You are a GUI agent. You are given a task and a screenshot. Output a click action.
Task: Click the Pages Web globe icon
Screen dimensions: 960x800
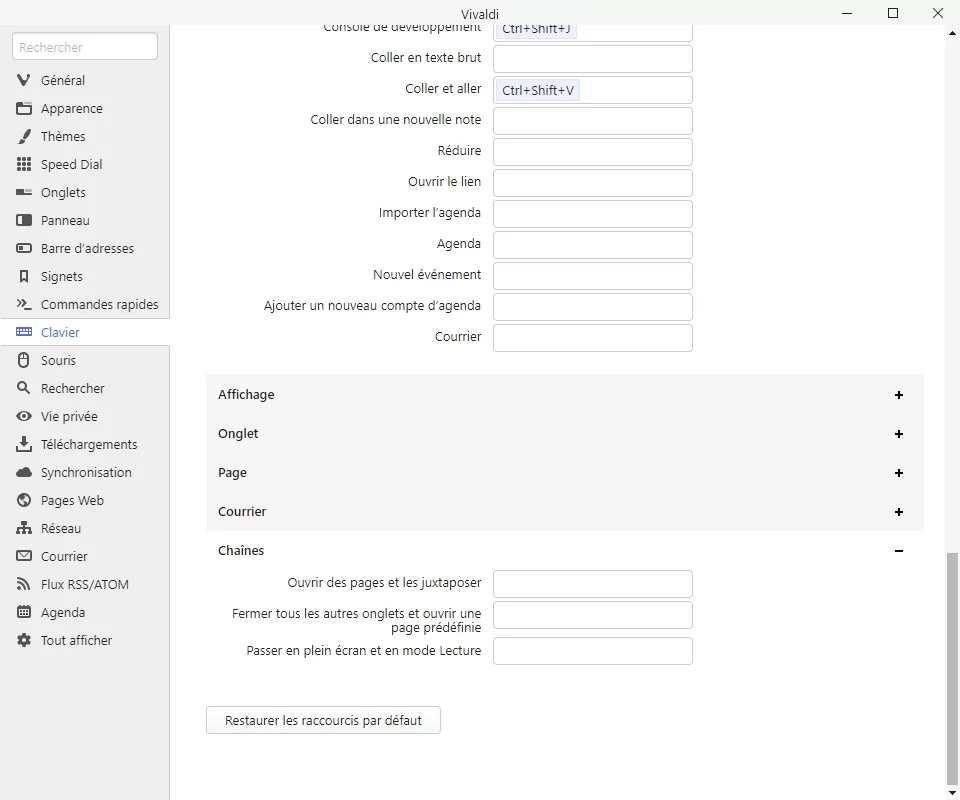pos(24,501)
